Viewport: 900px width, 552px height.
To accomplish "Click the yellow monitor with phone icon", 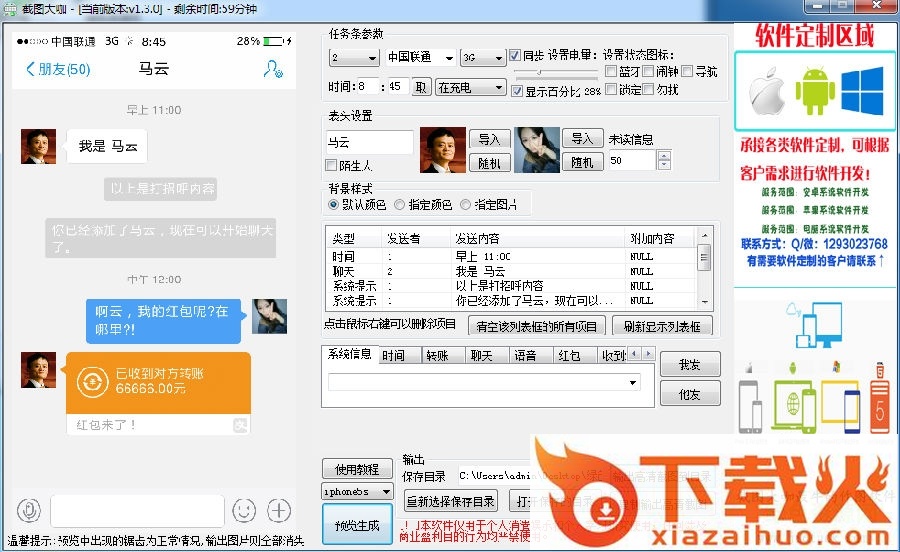I will [x=841, y=406].
